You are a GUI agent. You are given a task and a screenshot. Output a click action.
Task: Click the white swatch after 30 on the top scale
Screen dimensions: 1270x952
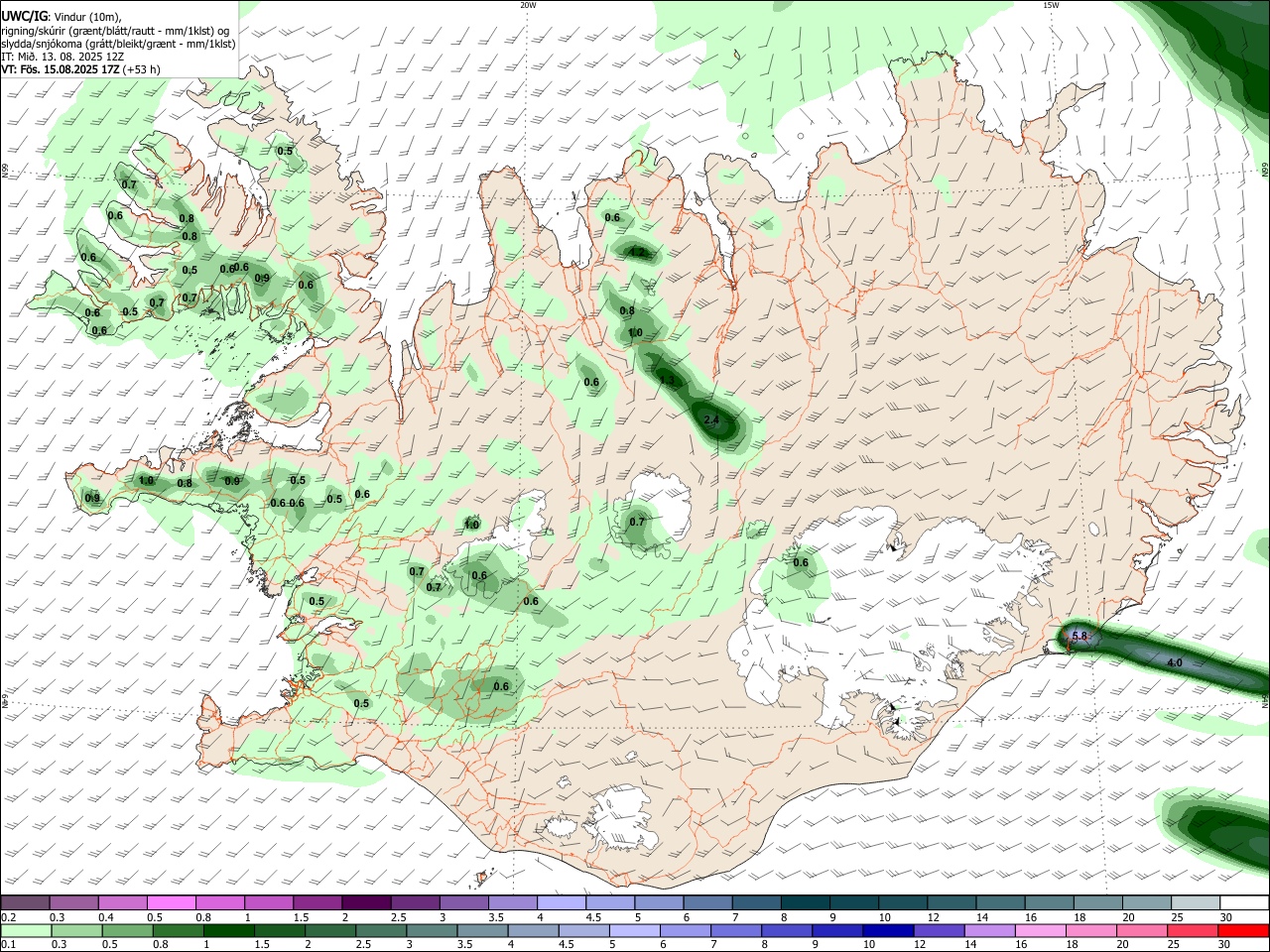pyautogui.click(x=1243, y=902)
